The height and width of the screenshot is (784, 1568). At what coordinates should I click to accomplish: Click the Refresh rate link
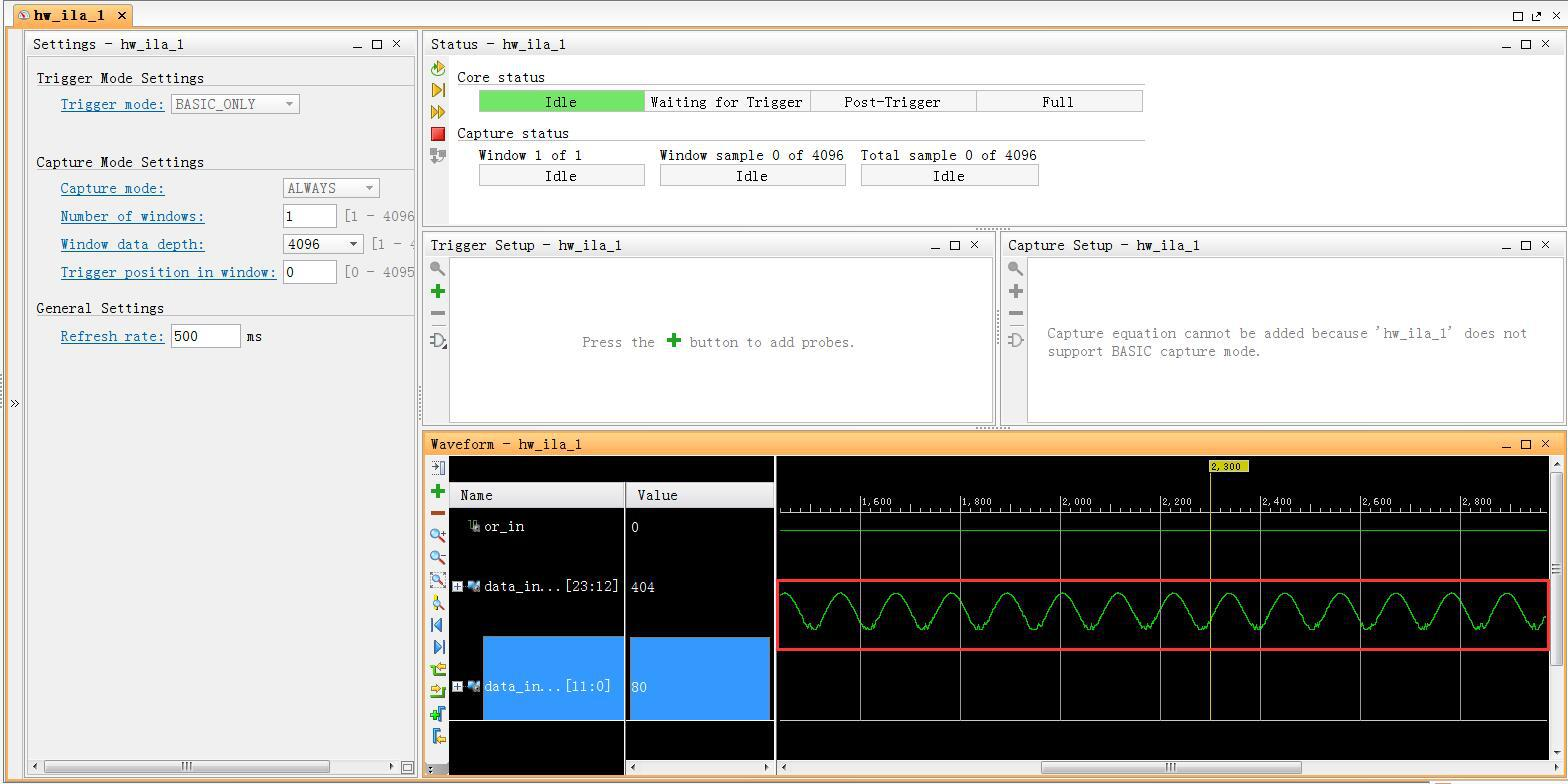[x=112, y=336]
